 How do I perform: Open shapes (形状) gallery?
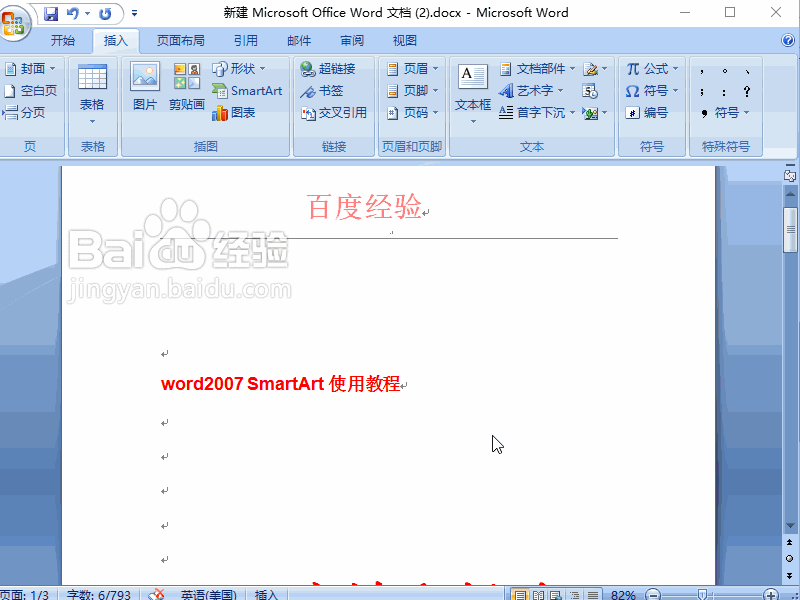(x=239, y=68)
